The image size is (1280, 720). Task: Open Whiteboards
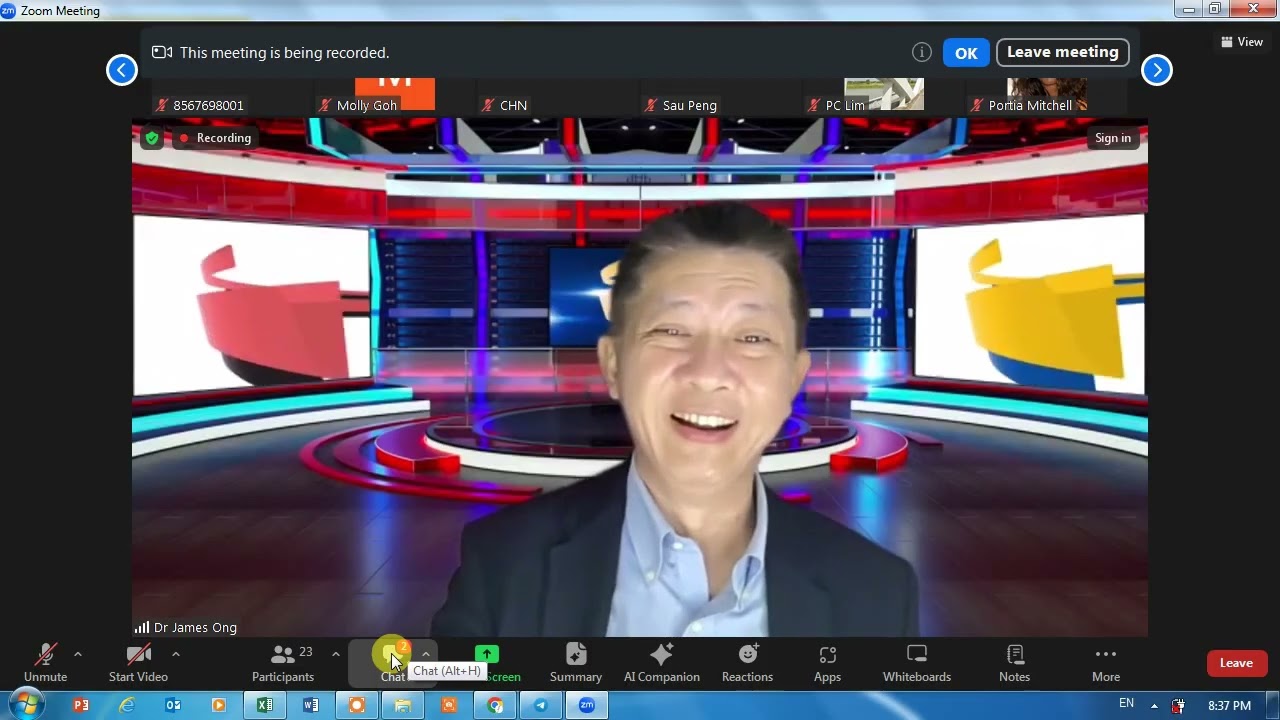pyautogui.click(x=917, y=663)
